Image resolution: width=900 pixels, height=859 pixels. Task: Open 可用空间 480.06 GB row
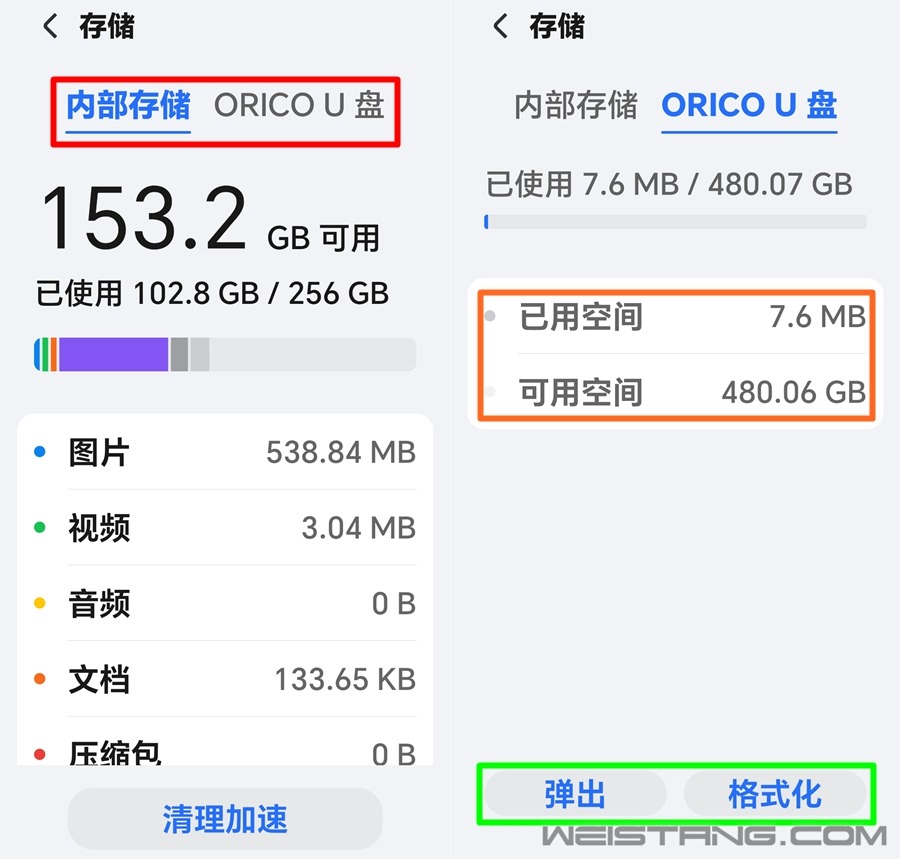(676, 392)
